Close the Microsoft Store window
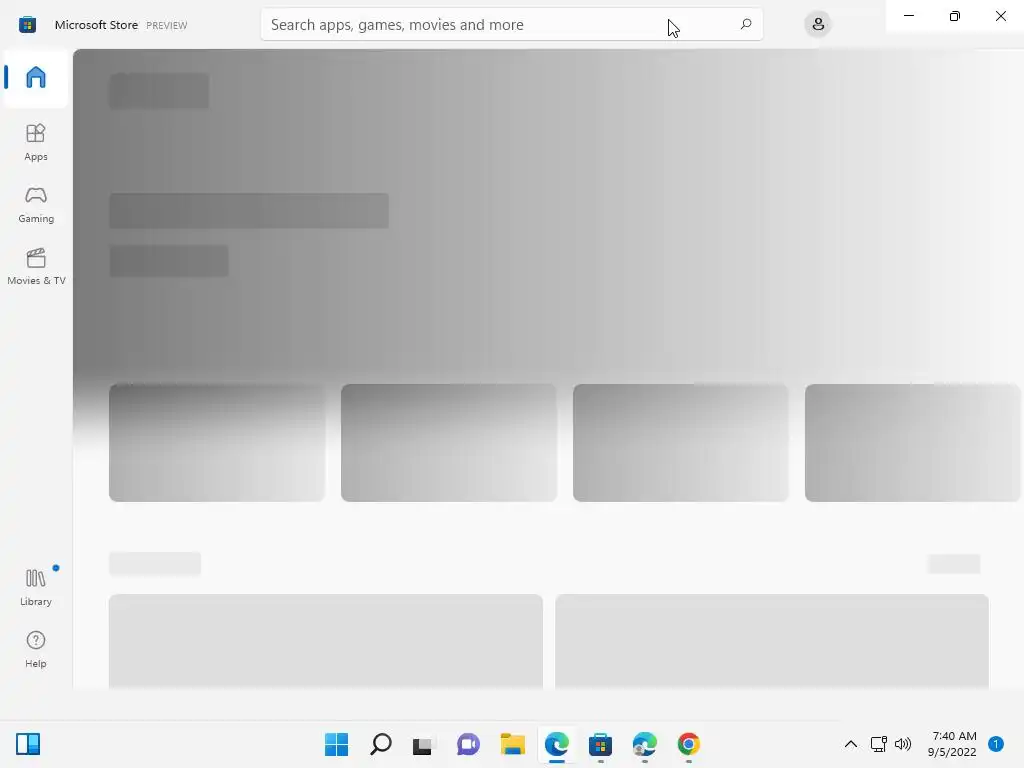Screen dimensions: 1024x768 (x=1000, y=16)
